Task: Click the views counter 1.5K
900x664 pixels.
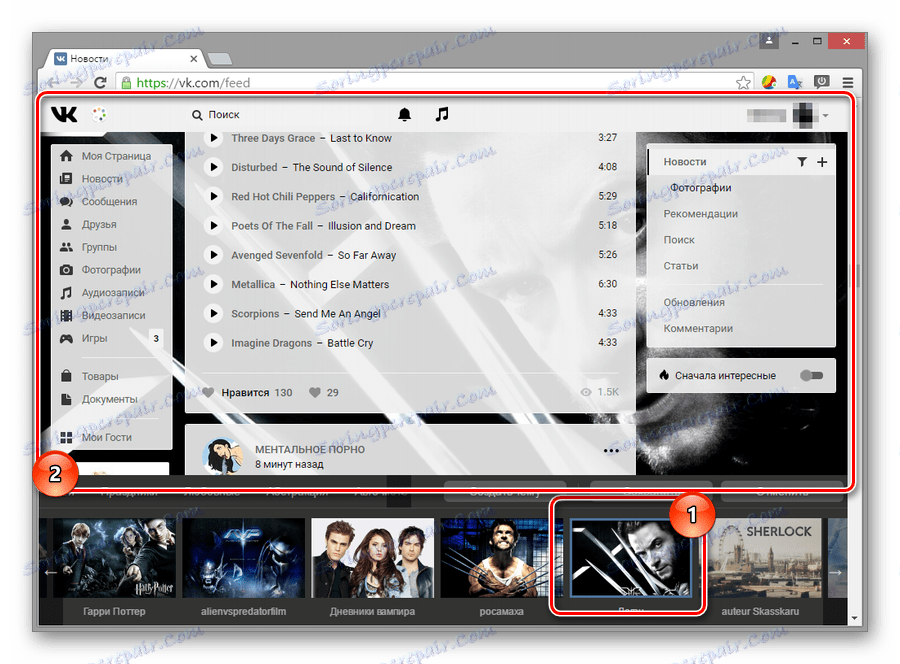Action: (x=599, y=392)
